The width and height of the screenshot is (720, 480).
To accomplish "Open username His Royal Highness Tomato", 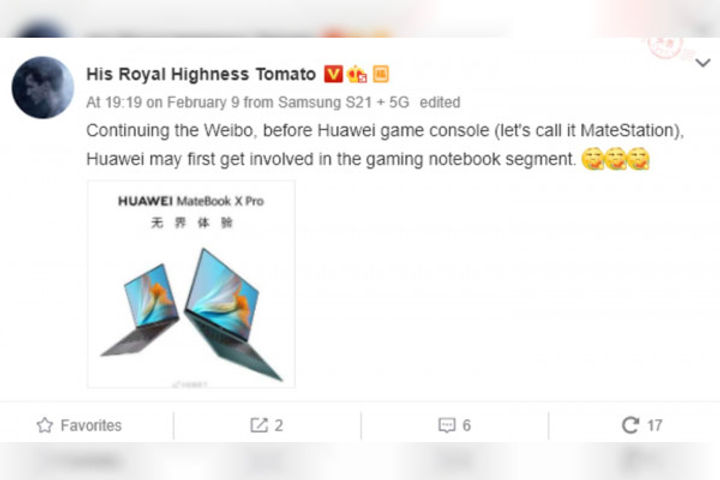I will click(x=201, y=74).
